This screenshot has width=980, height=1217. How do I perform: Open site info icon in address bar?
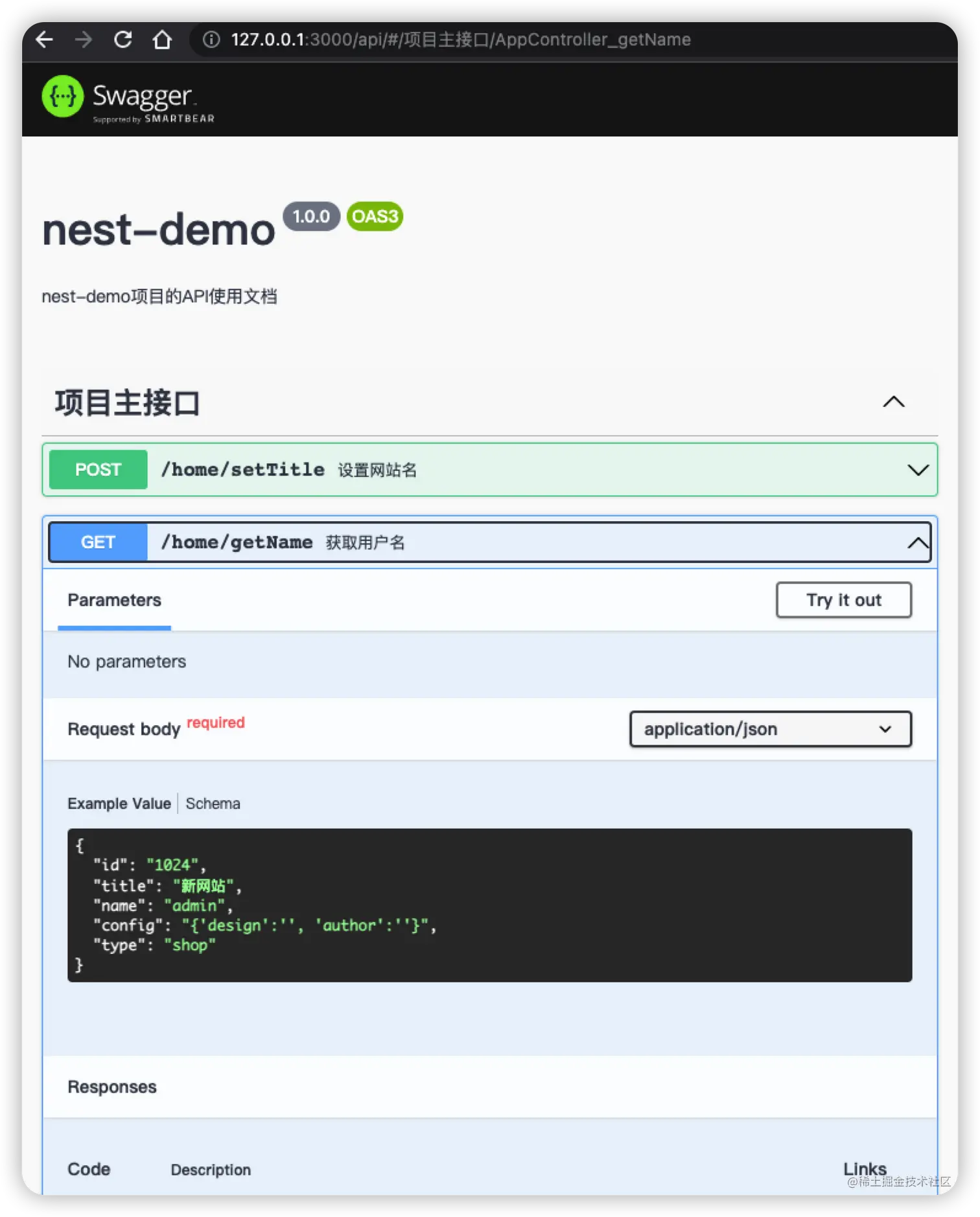(x=211, y=40)
